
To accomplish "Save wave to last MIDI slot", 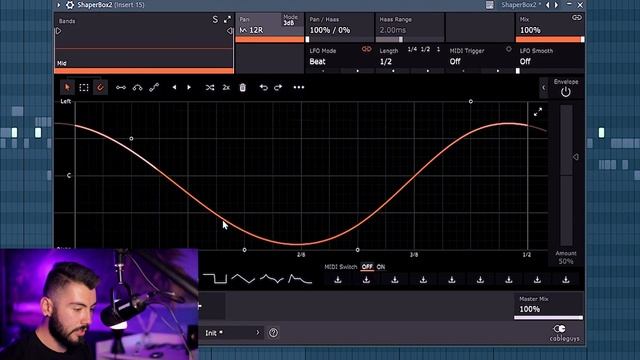I will point(566,280).
